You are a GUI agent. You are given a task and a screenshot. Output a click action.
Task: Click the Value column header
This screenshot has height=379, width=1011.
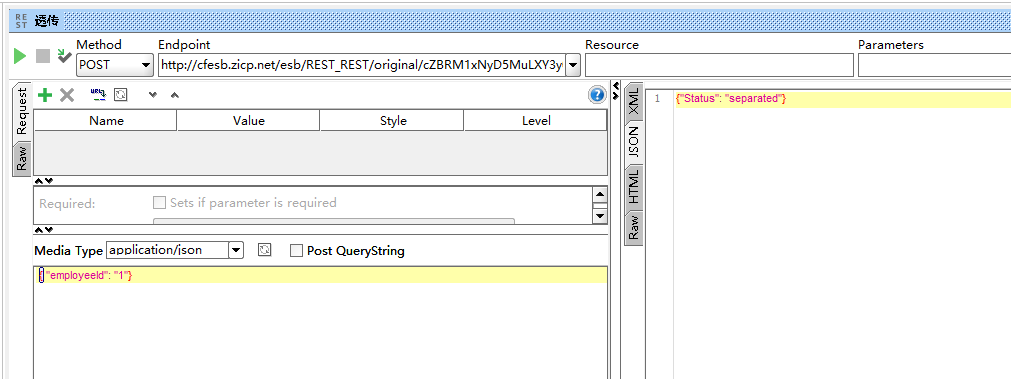pyautogui.click(x=248, y=121)
